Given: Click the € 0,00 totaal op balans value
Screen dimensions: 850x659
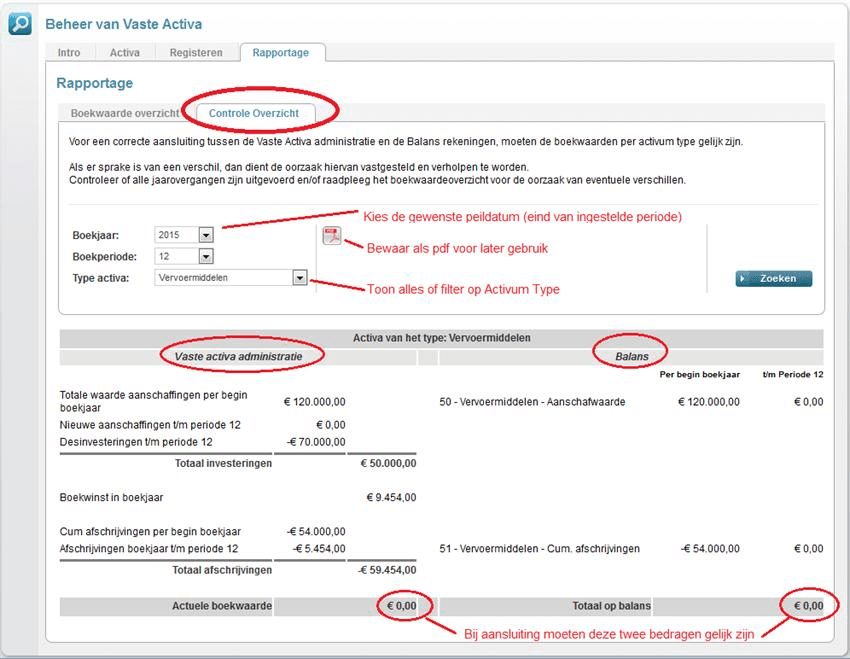Looking at the screenshot, I should click(x=809, y=606).
